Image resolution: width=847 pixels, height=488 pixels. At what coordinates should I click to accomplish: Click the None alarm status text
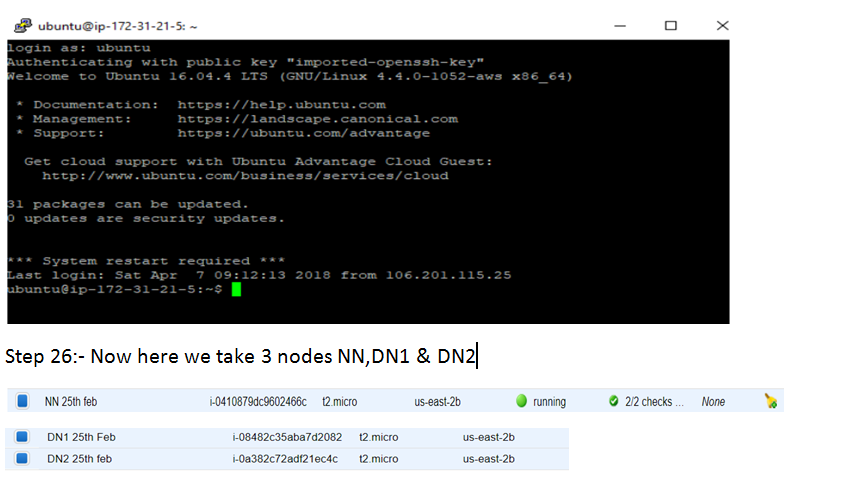point(713,402)
